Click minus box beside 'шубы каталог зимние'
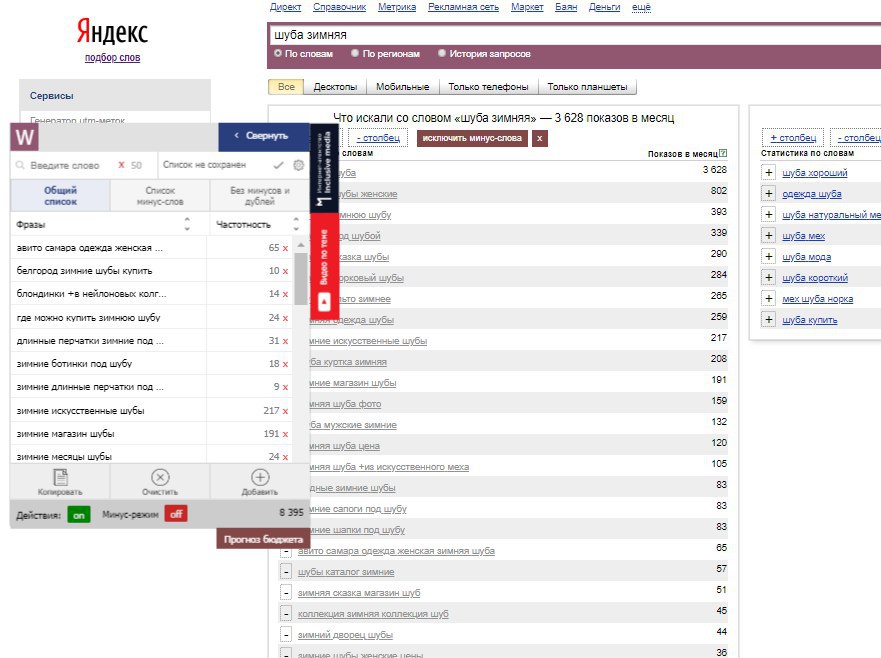Screen dimensions: 881x658 pyautogui.click(x=286, y=572)
